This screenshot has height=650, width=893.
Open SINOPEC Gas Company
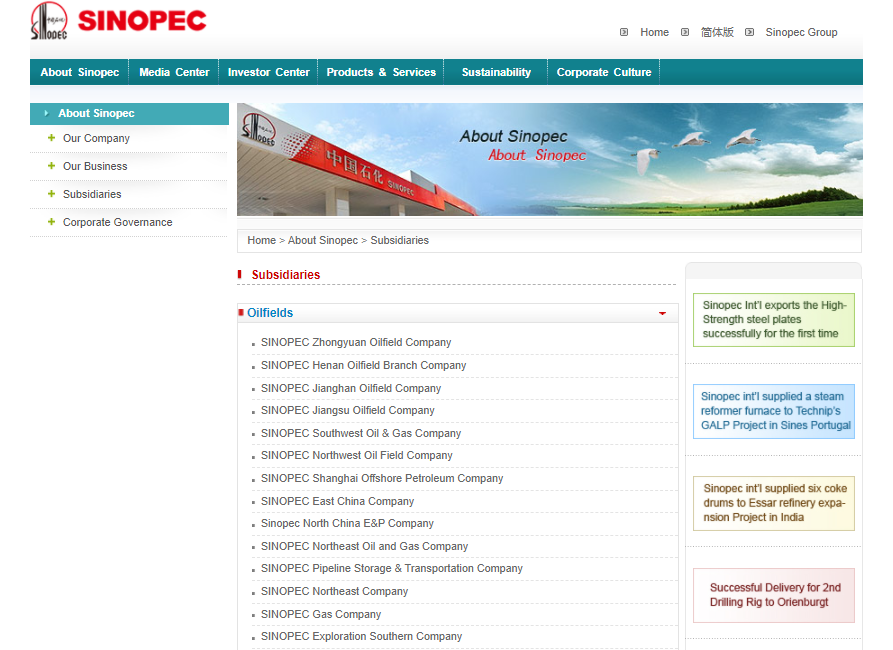click(321, 614)
